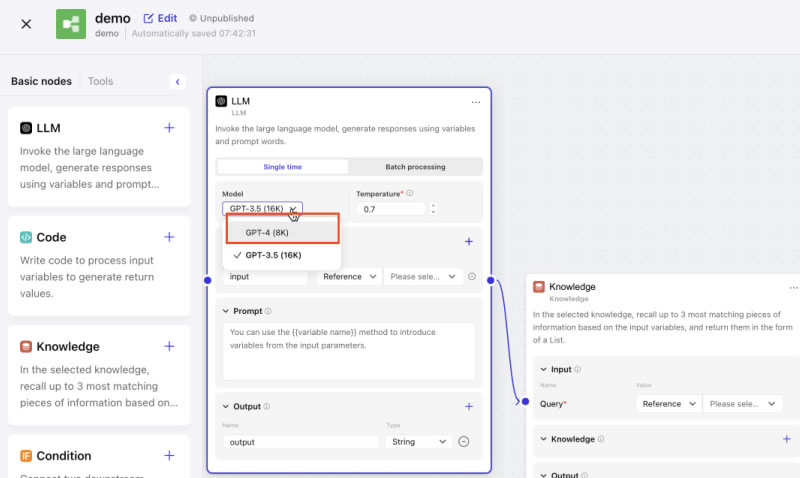This screenshot has height=478, width=800.
Task: Click the output name field
Action: coord(301,442)
